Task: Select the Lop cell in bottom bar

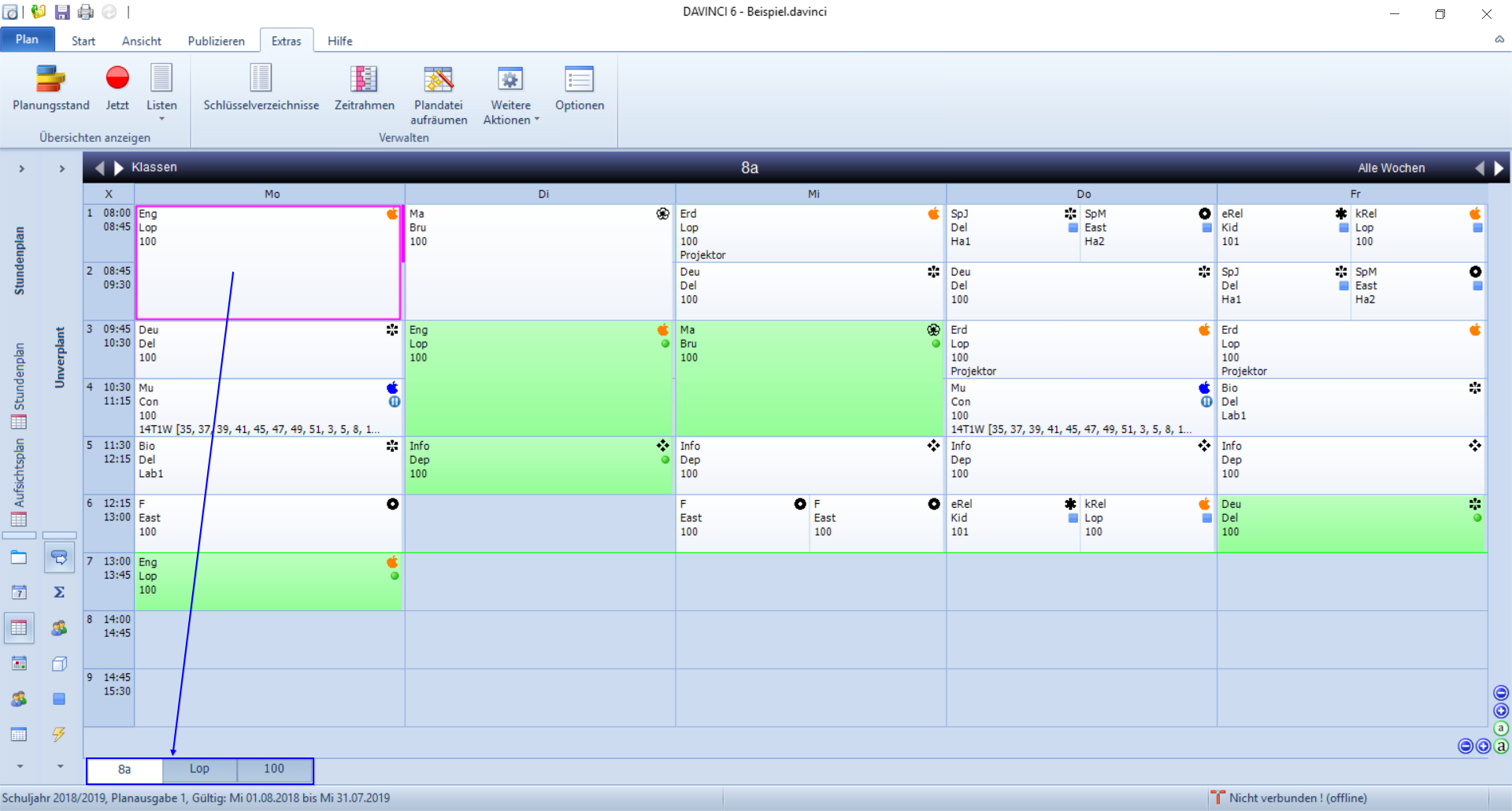Action: coord(199,770)
